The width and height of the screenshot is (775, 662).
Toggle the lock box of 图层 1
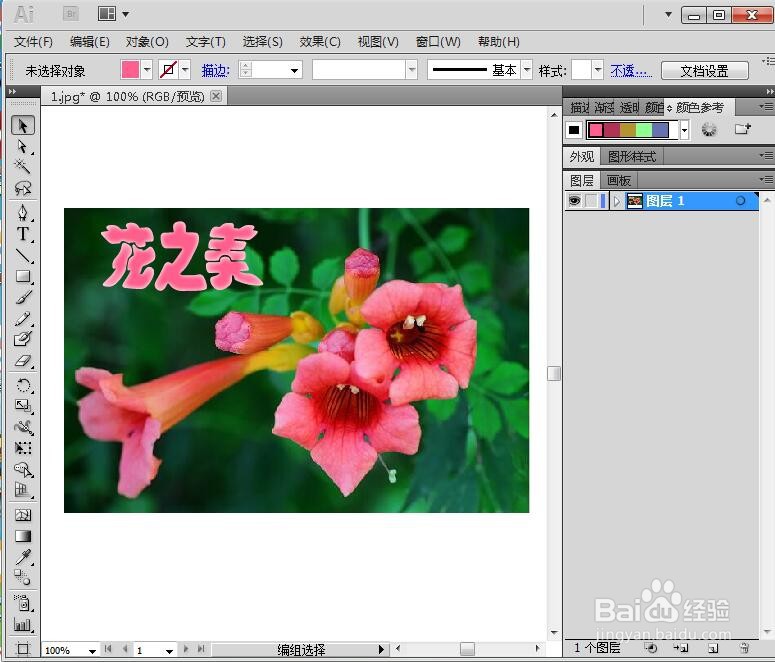pos(591,201)
